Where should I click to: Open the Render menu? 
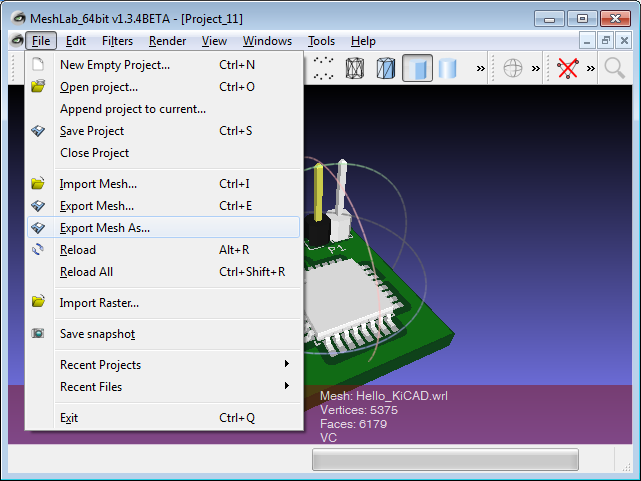(x=167, y=41)
